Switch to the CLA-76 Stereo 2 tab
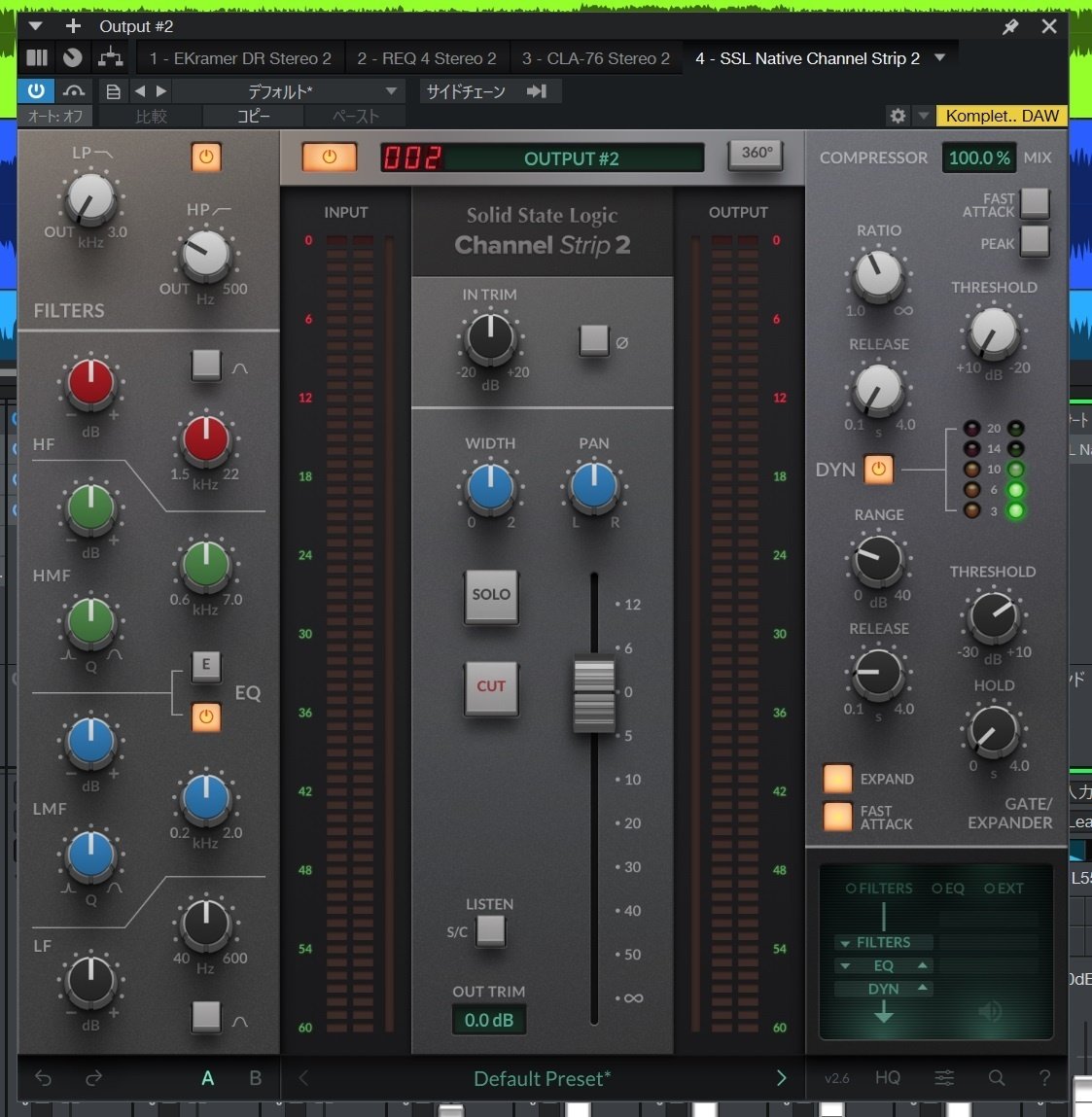Image resolution: width=1092 pixels, height=1117 pixels. click(596, 58)
